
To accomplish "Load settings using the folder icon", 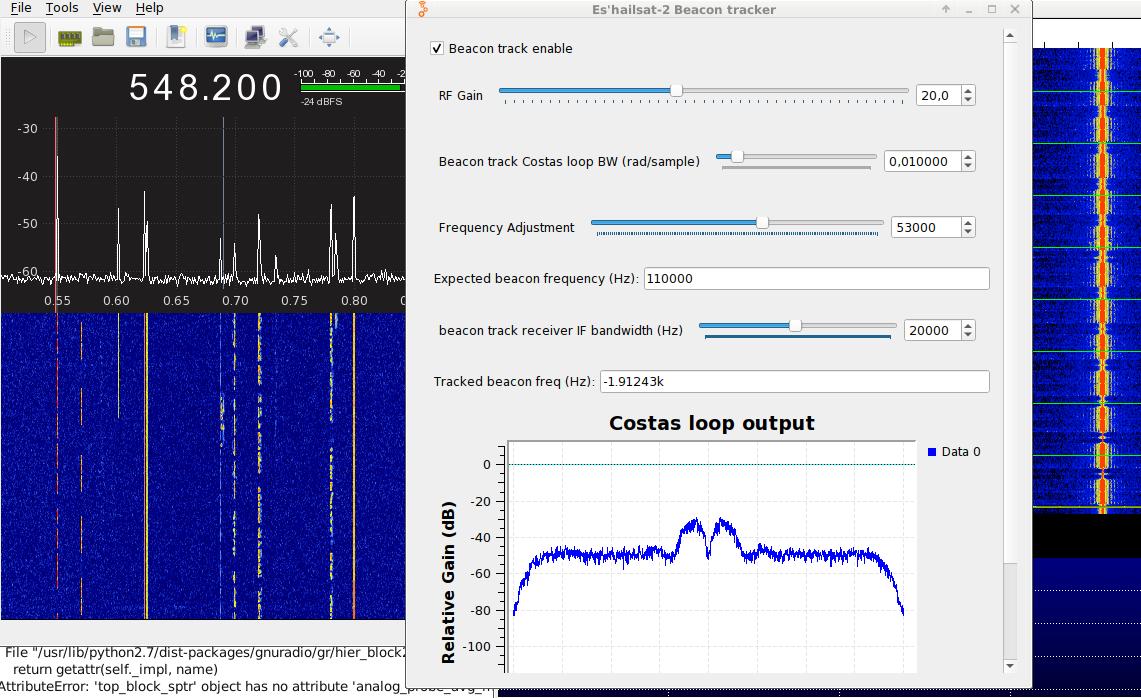I will [103, 36].
